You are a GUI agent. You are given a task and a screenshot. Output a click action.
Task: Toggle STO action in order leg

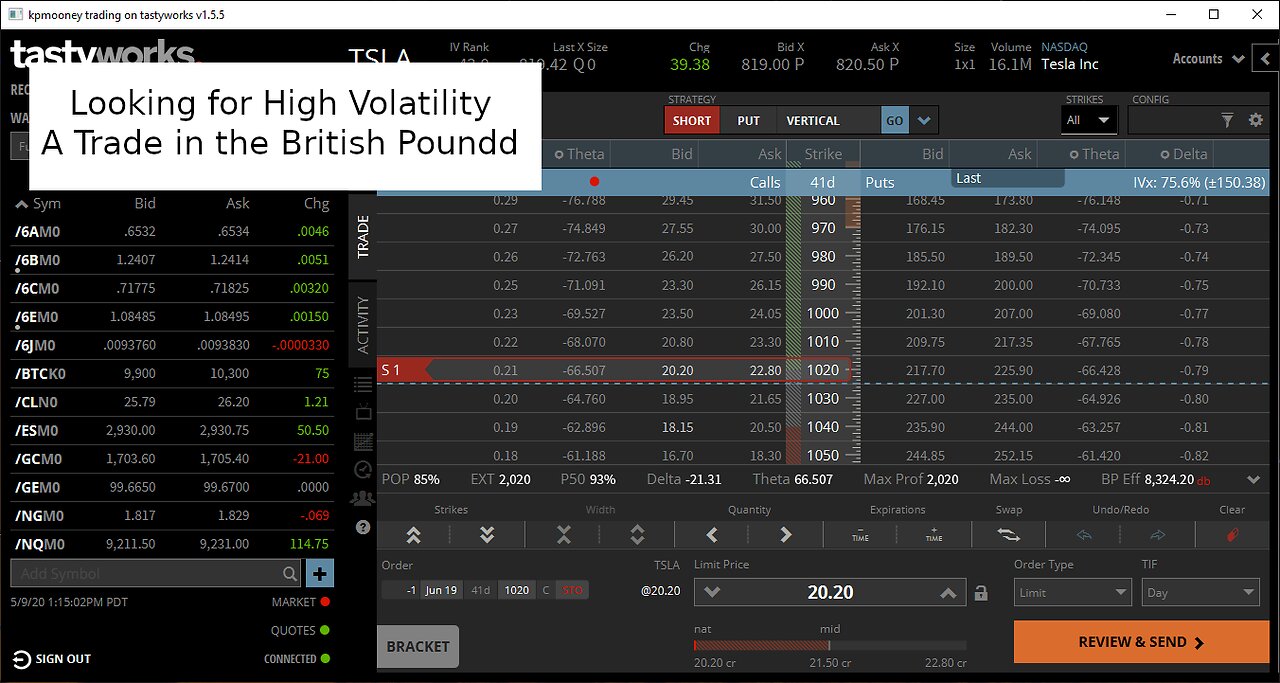[x=572, y=590]
